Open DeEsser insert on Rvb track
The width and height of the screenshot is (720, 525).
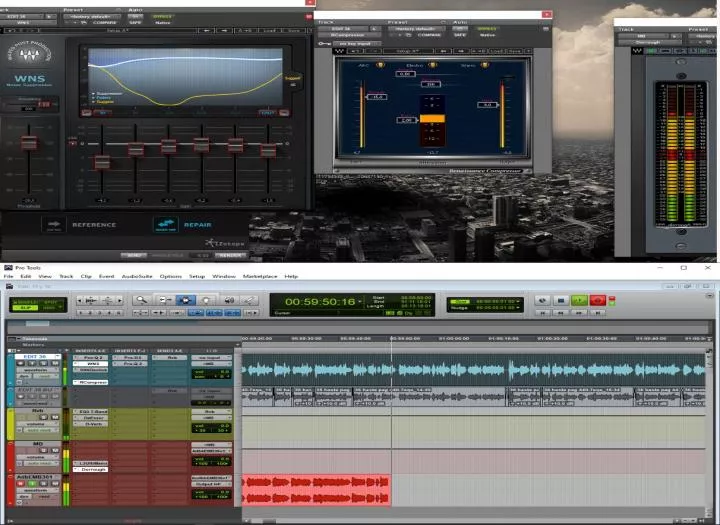coord(90,418)
